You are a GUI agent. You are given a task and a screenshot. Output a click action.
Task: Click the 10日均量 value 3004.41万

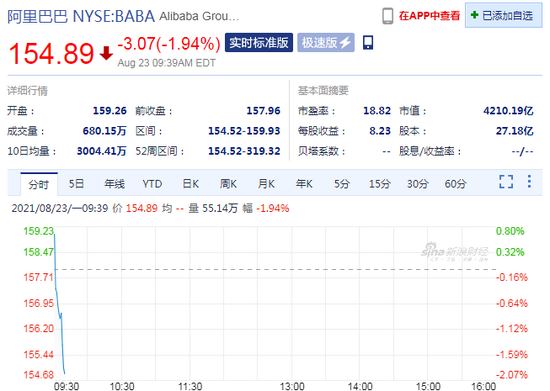(102, 151)
